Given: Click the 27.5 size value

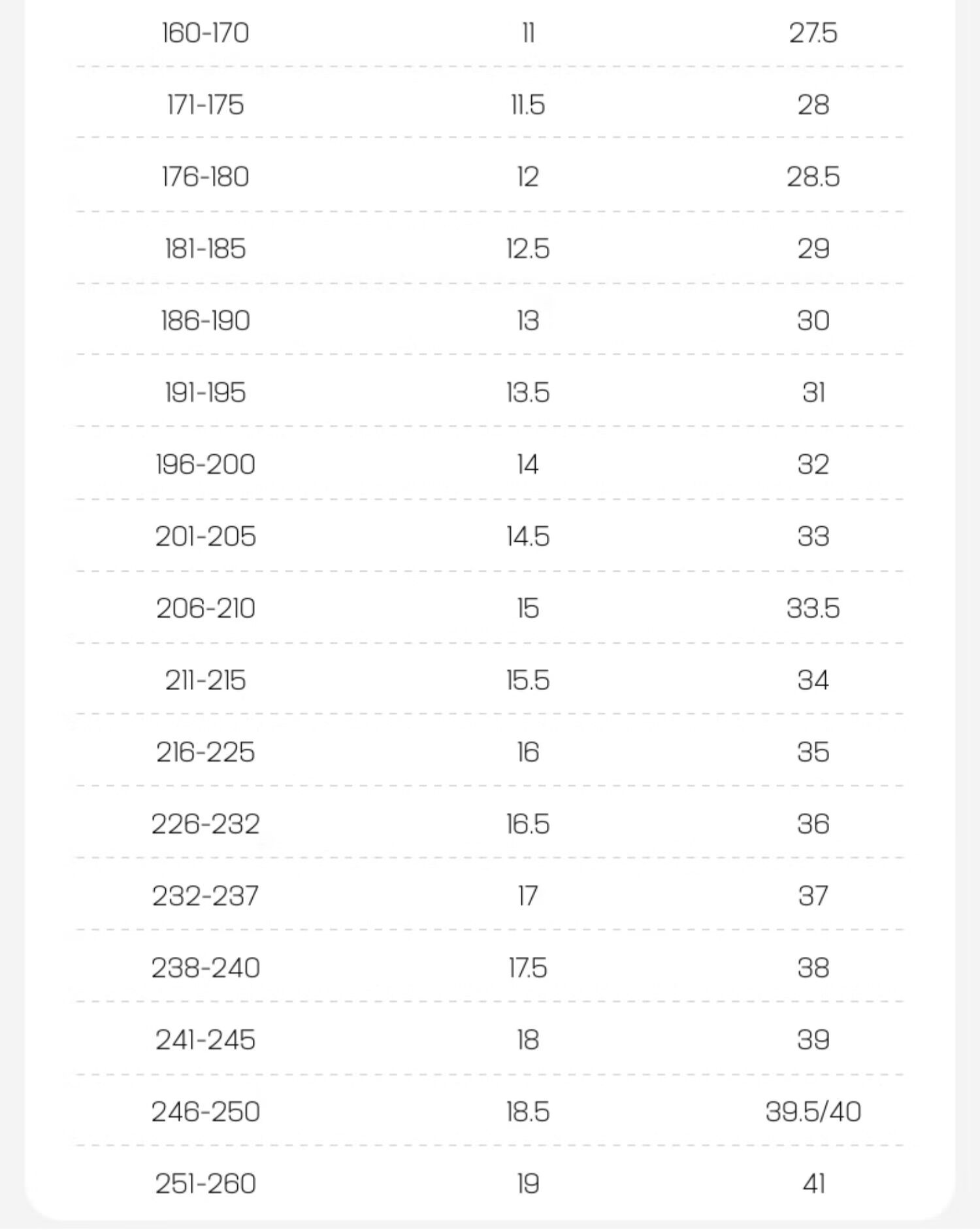Looking at the screenshot, I should point(813,33).
